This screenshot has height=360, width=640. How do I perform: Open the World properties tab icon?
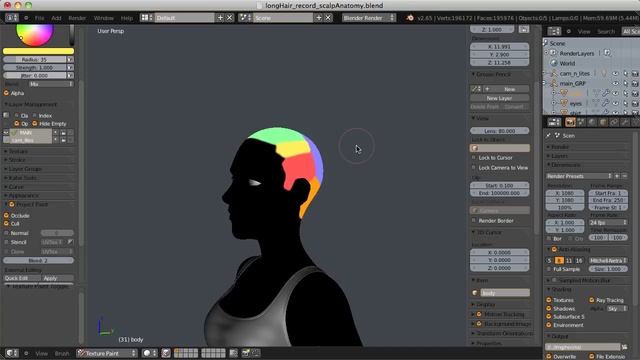pyautogui.click(x=592, y=122)
